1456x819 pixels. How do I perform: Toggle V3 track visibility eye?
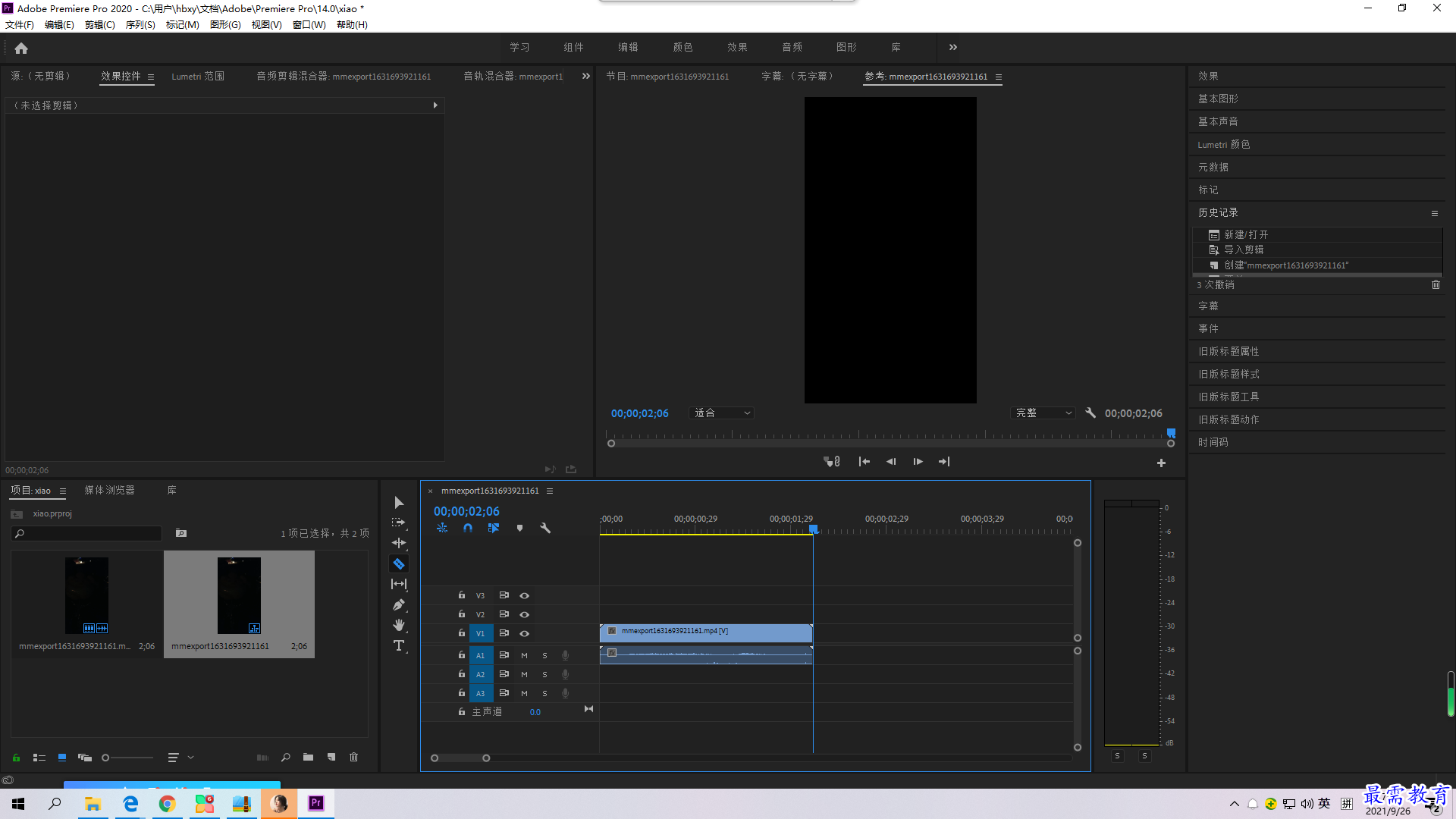click(524, 595)
